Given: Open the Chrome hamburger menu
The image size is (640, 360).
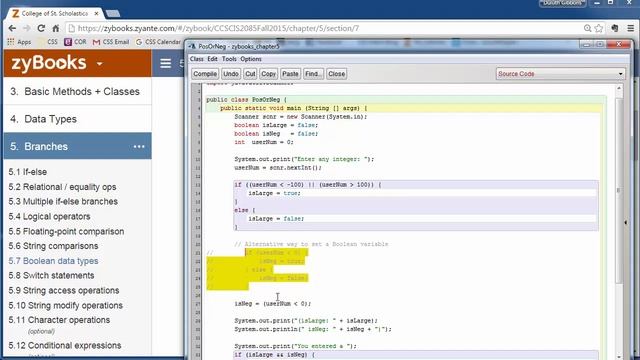Looking at the screenshot, I should [631, 28].
